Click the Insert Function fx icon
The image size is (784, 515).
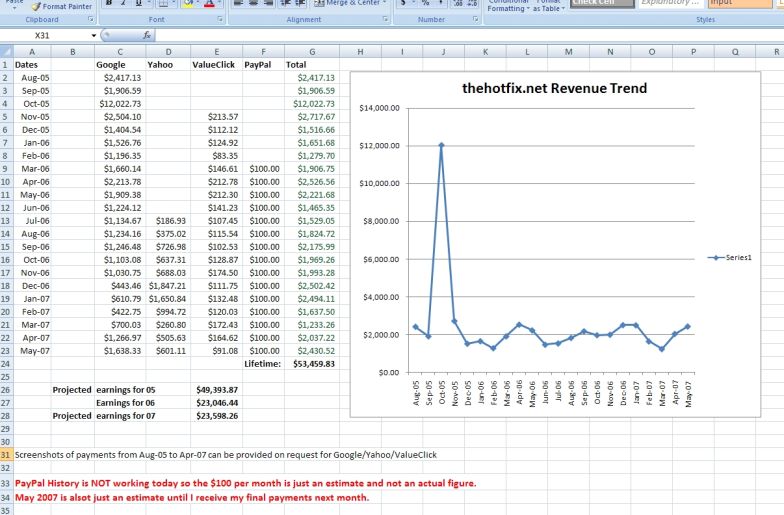pyautogui.click(x=147, y=35)
